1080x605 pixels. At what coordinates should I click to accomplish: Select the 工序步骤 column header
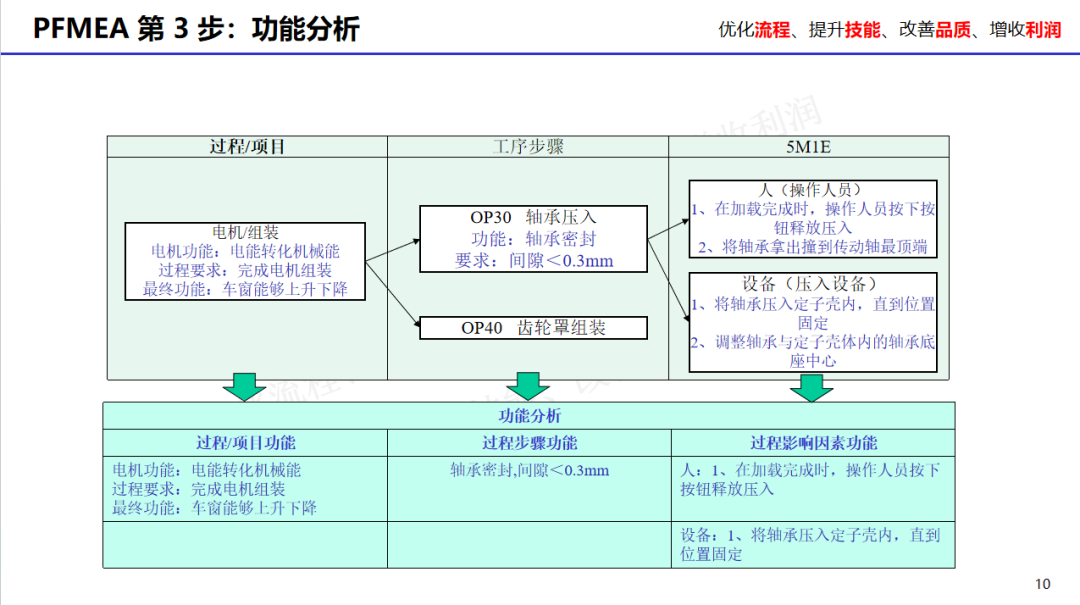click(528, 147)
